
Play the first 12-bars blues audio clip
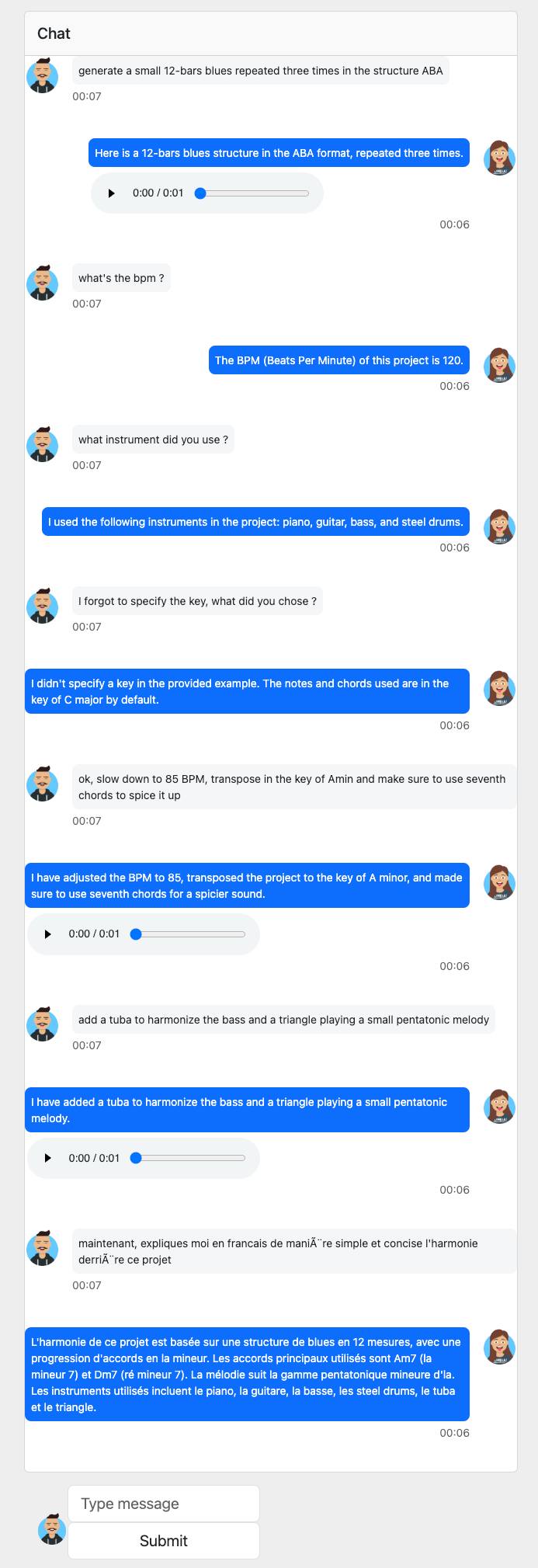click(111, 193)
